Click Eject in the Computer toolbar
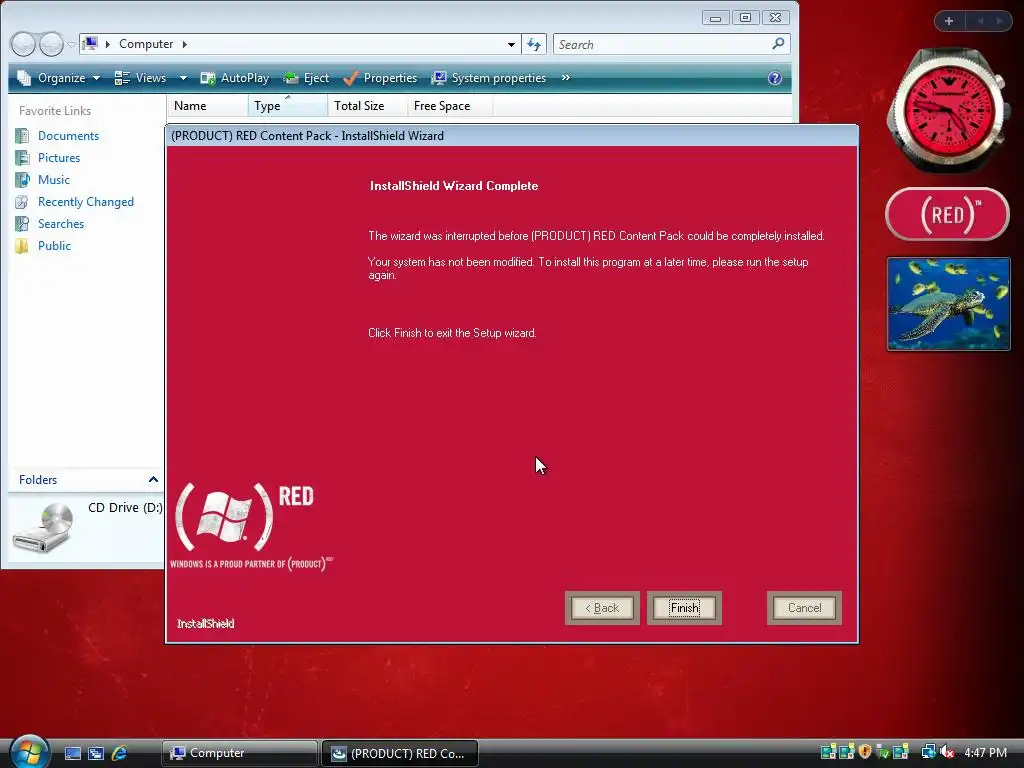 pyautogui.click(x=306, y=78)
